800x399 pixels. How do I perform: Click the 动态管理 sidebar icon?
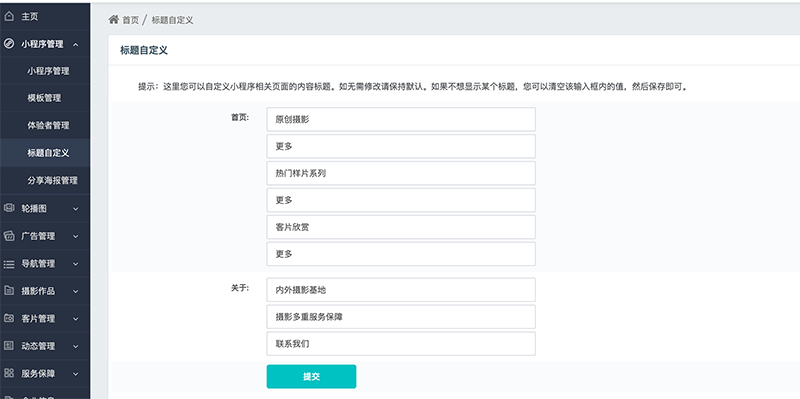tap(9, 346)
